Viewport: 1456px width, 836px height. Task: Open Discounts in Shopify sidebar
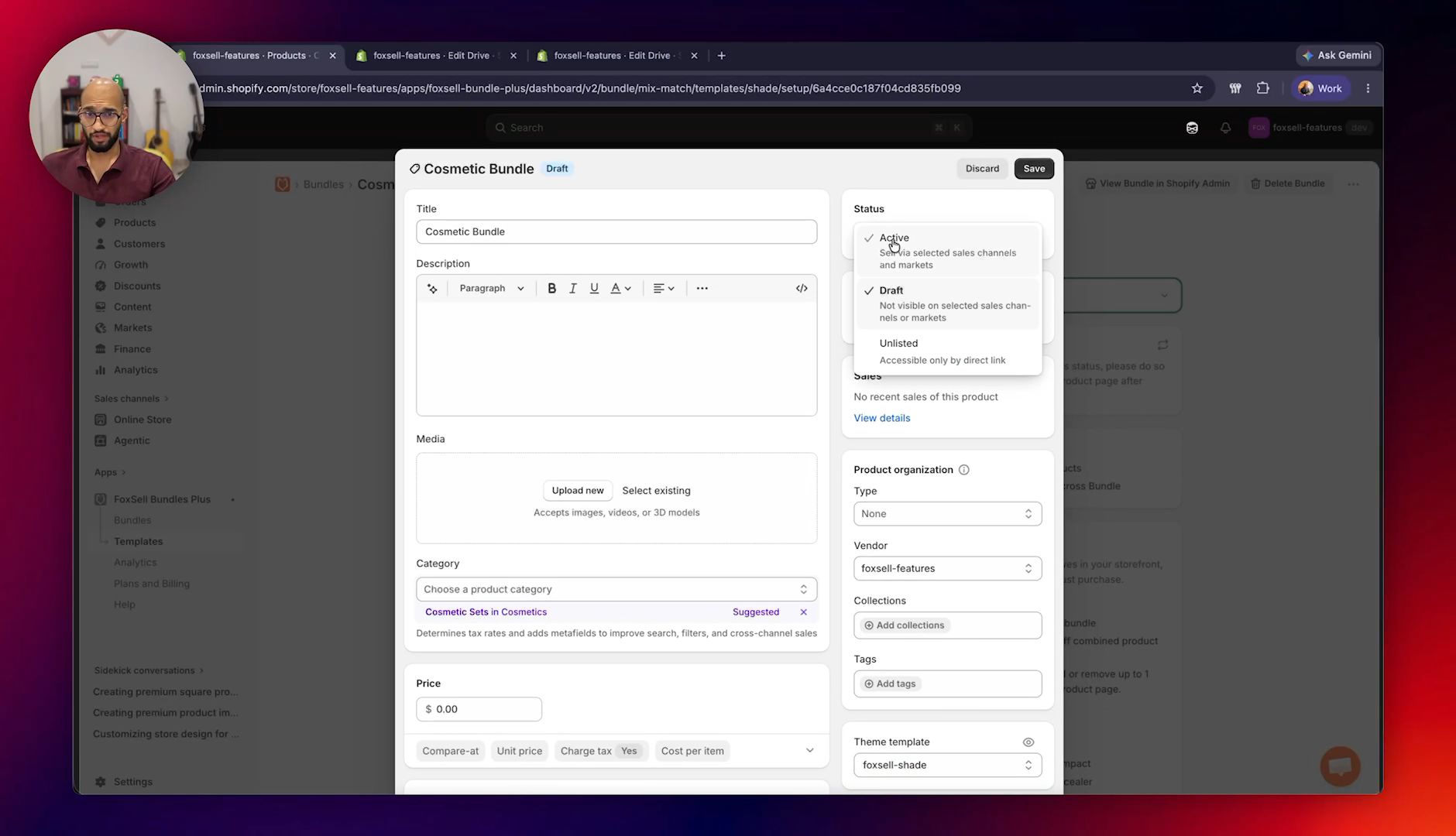click(x=137, y=286)
